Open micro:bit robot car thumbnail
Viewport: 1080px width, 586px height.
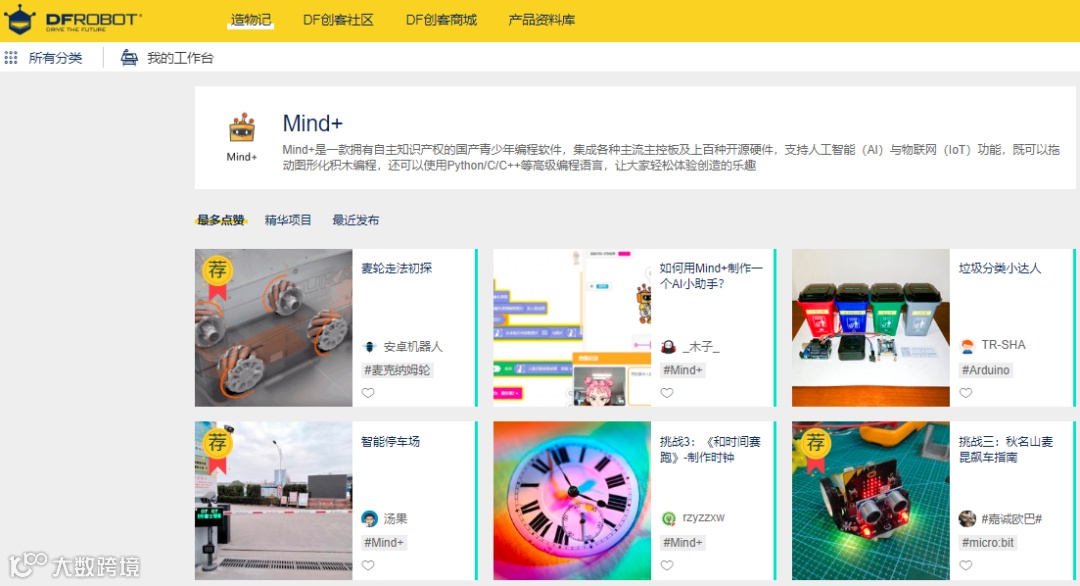[871, 501]
